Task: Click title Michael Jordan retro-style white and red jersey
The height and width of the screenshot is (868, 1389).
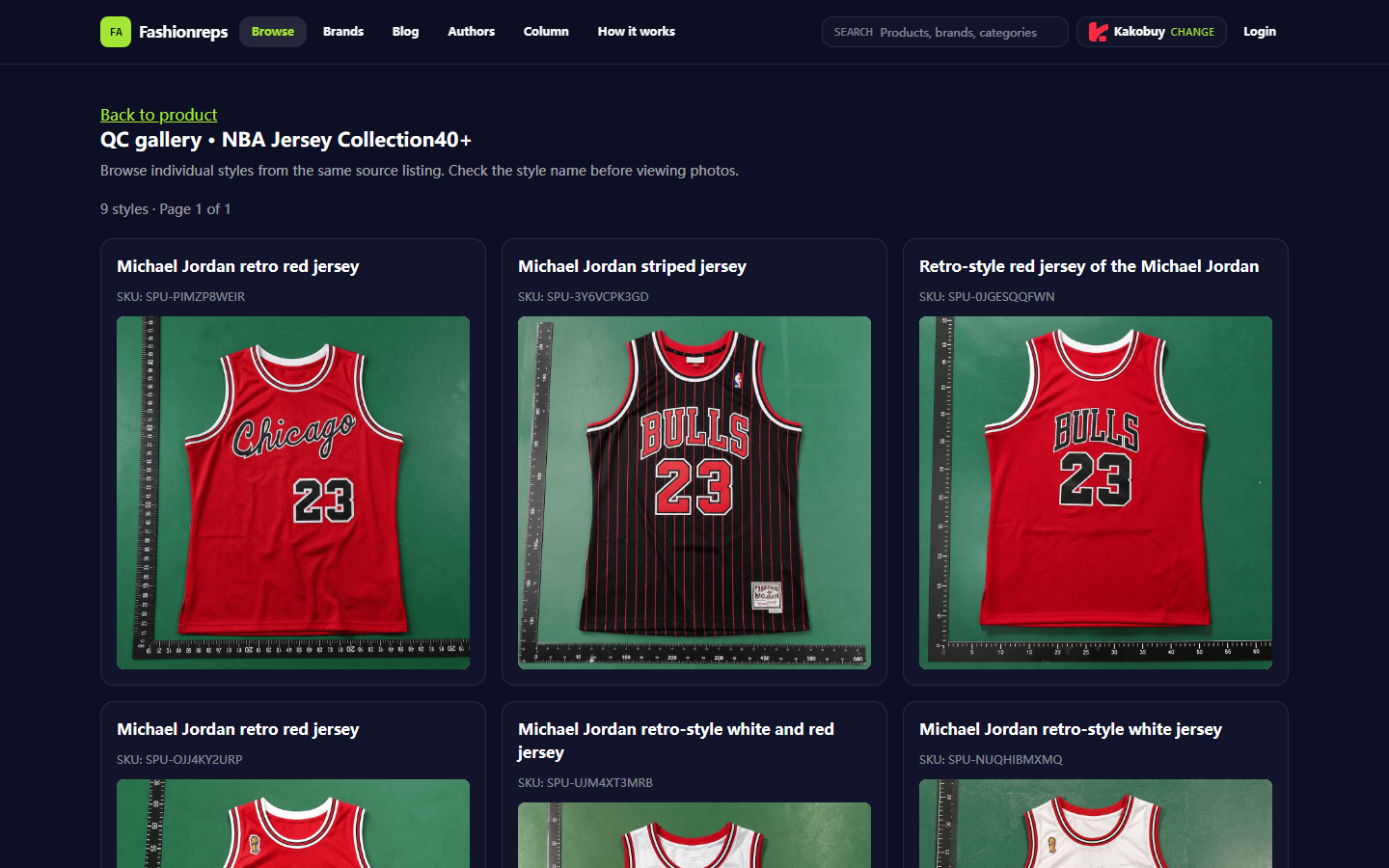Action: pyautogui.click(x=676, y=741)
